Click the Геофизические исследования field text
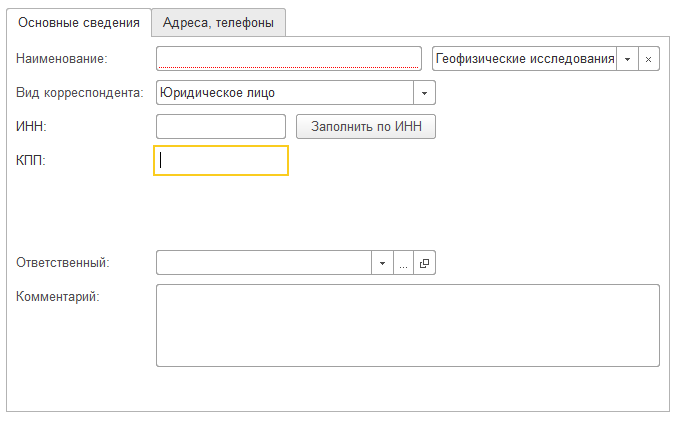Viewport: 677px width, 423px height. (x=525, y=59)
